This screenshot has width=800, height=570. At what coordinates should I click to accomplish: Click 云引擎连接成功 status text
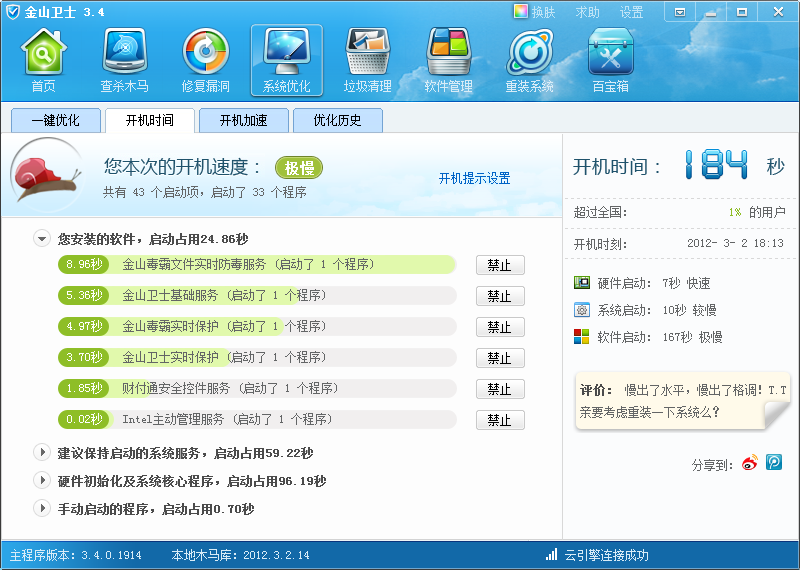tap(606, 555)
